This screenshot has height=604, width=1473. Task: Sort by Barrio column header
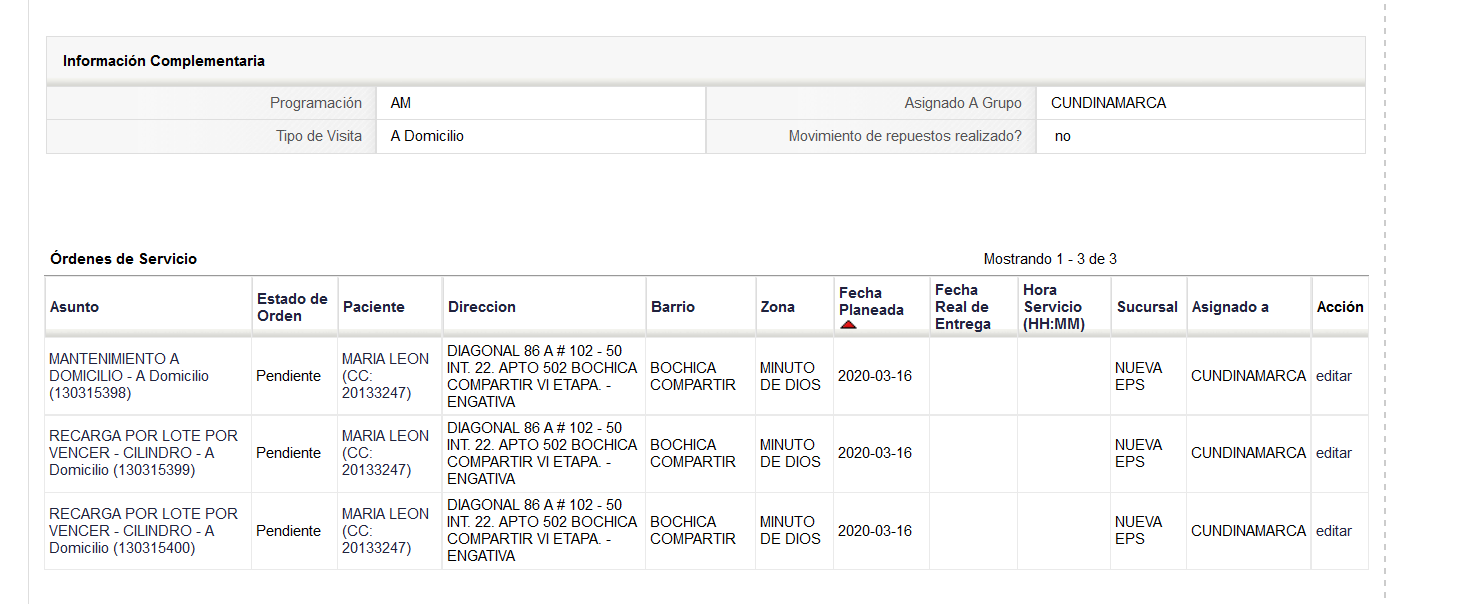pos(673,307)
